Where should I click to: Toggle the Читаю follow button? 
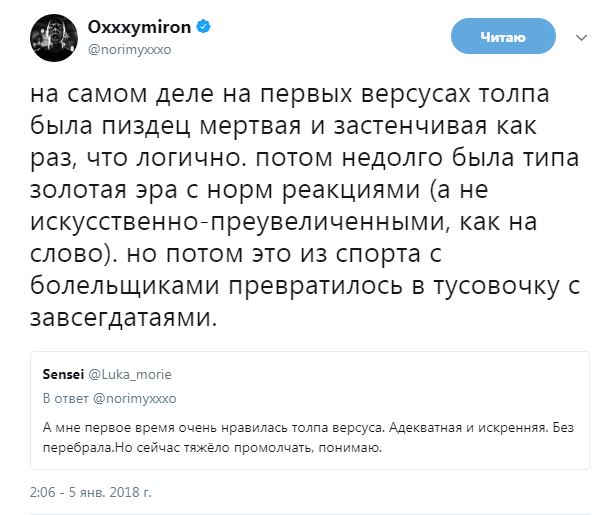pyautogui.click(x=502, y=38)
